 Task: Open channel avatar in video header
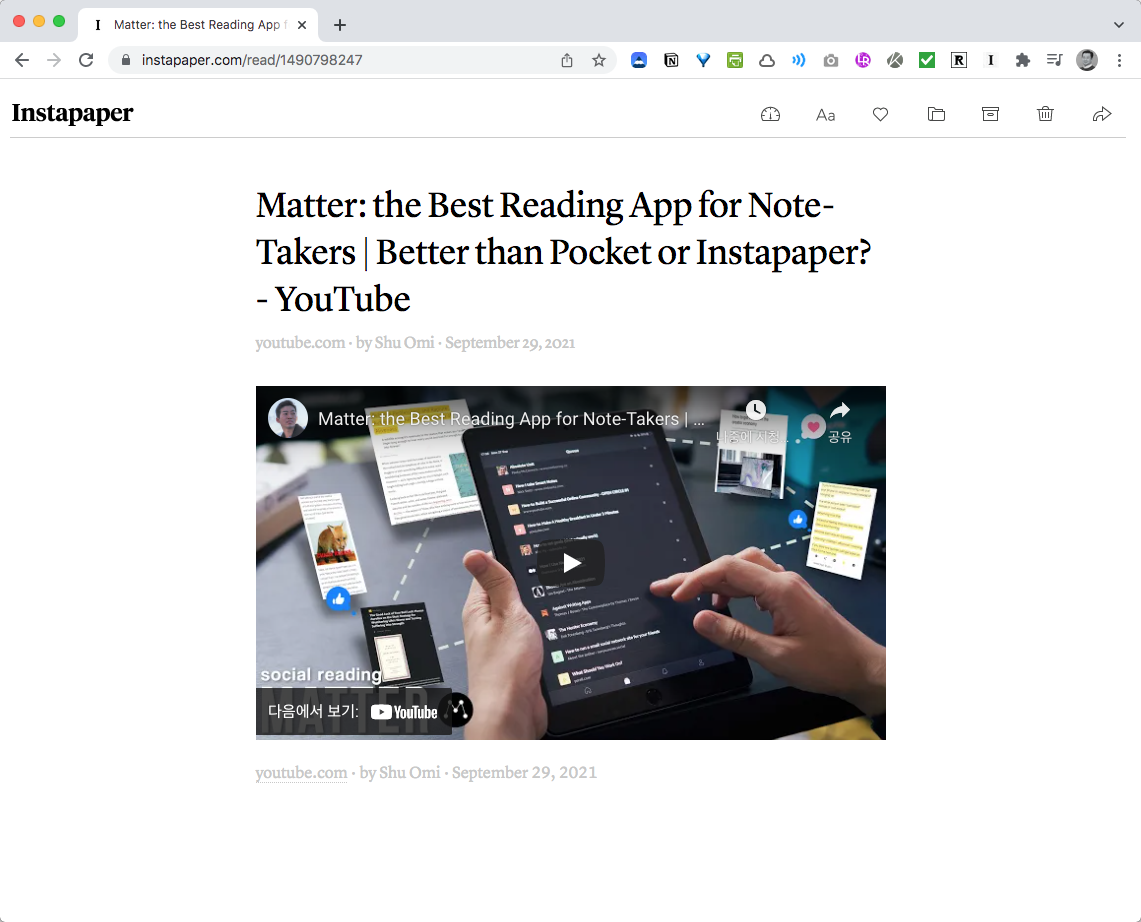coord(287,418)
